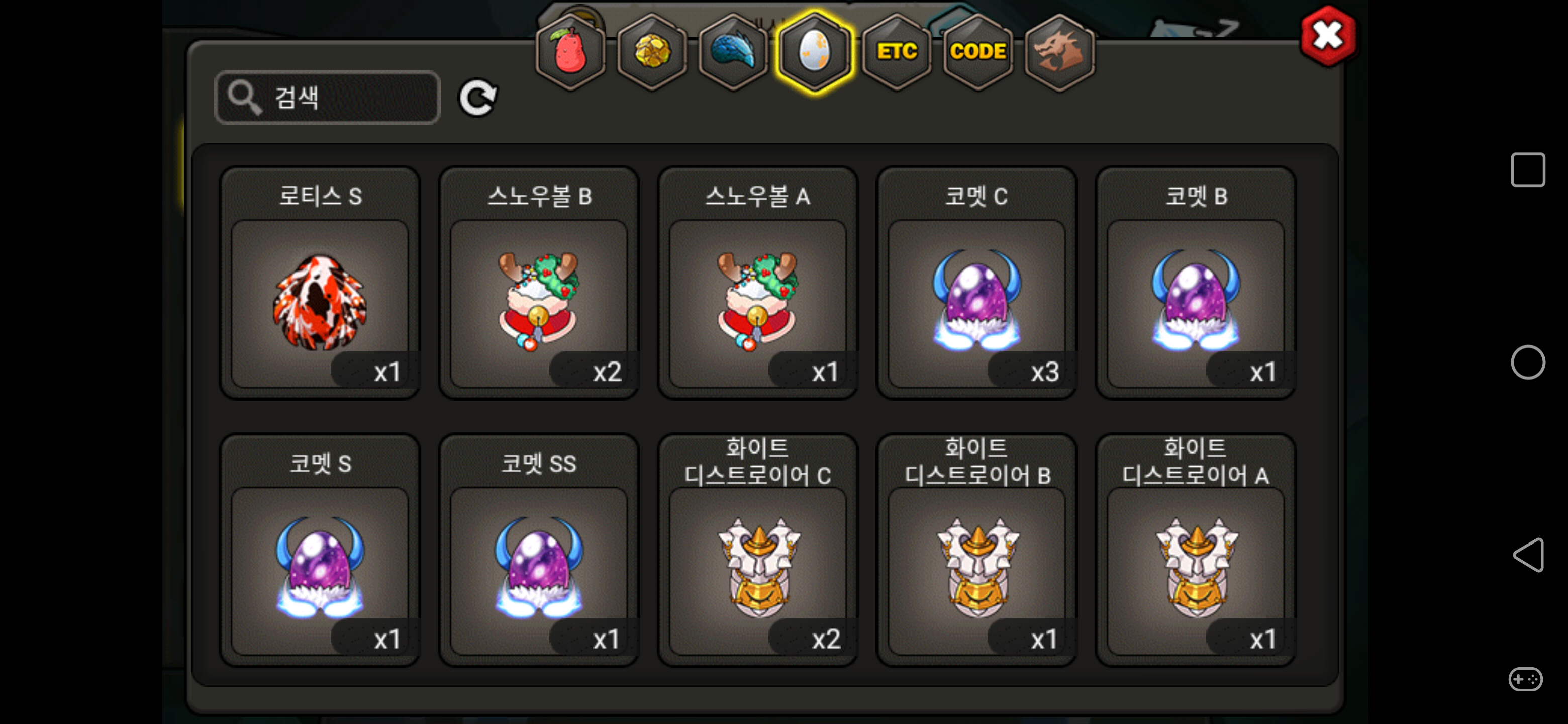
Task: Open the ETC category tab
Action: [x=897, y=52]
